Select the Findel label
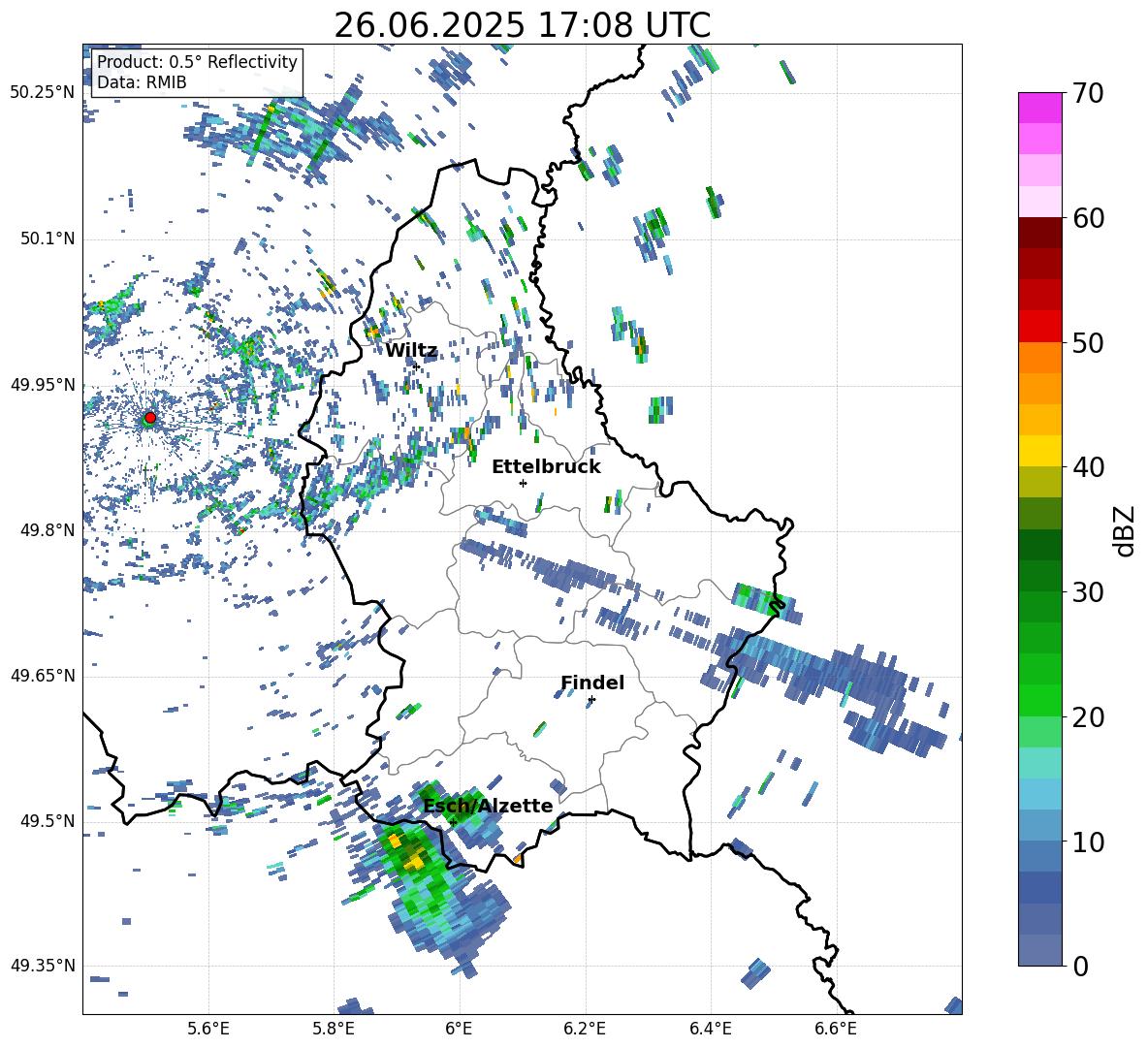Viewport: 1148px width, 1048px height. point(592,683)
